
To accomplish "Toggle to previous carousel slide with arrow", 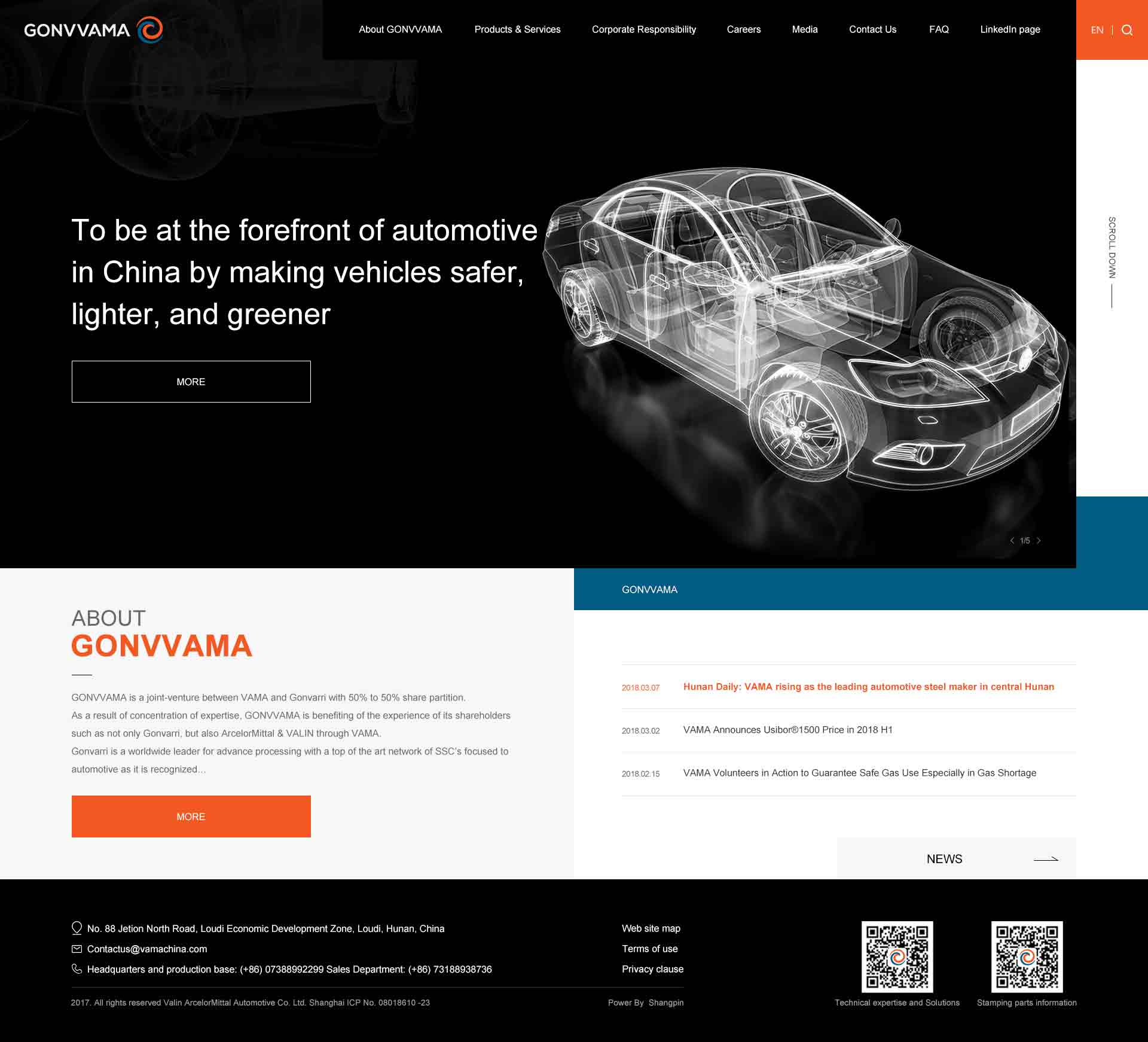I will click(x=1010, y=540).
